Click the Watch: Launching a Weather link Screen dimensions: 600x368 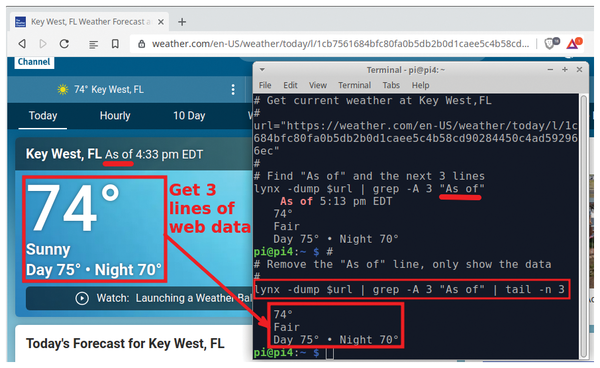tap(174, 298)
